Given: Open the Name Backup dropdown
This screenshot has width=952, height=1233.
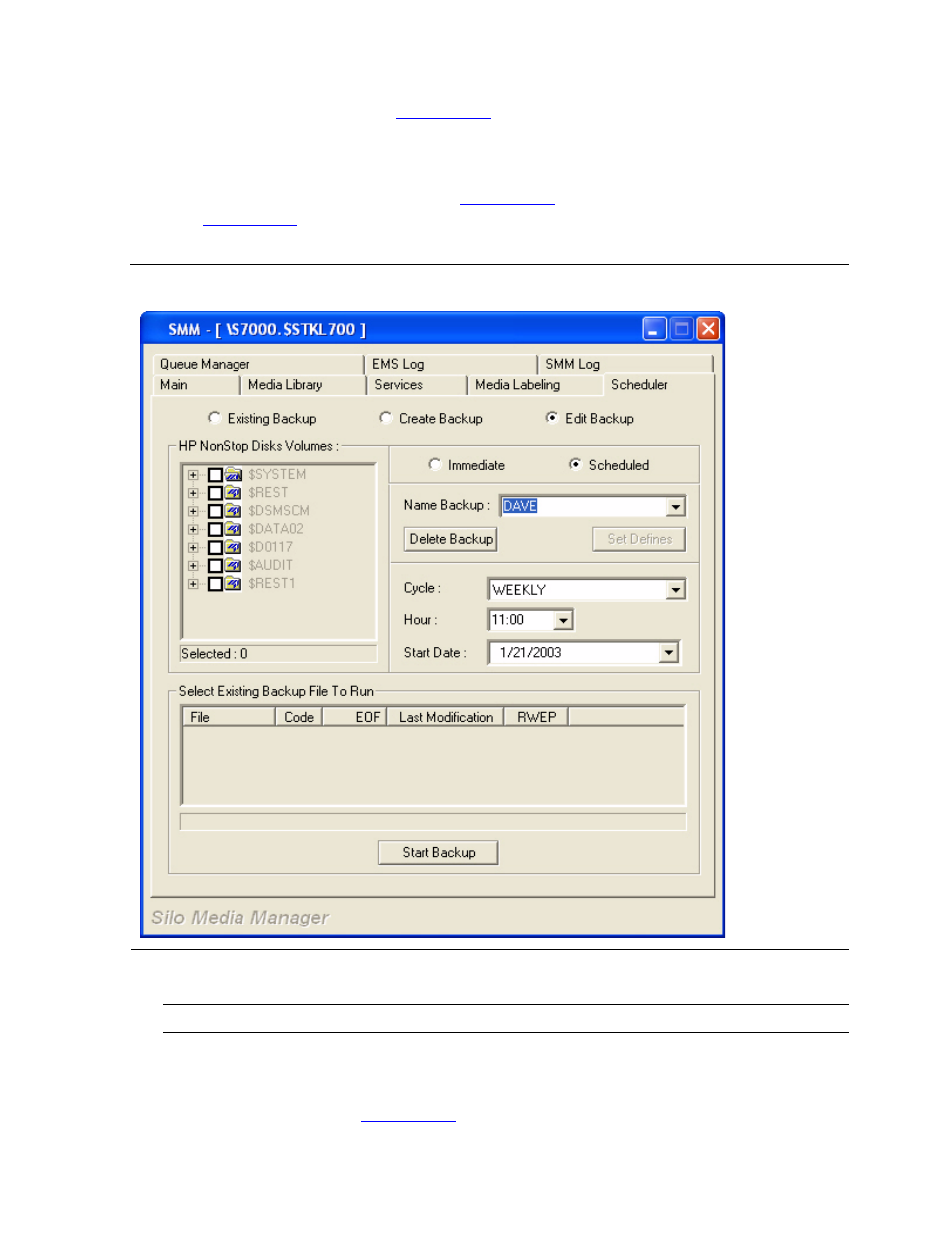Looking at the screenshot, I should click(676, 507).
